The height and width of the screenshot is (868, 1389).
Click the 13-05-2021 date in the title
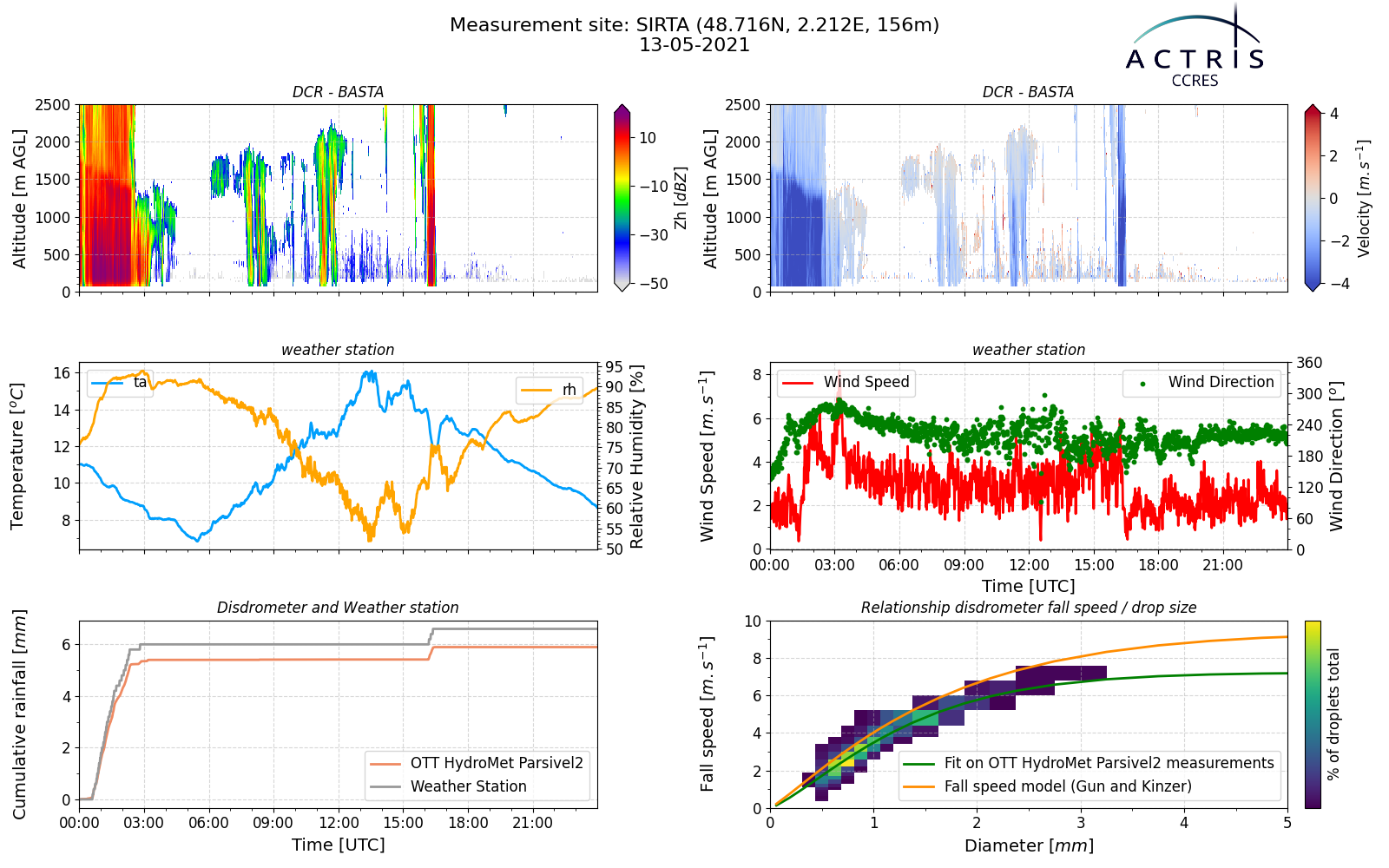tap(694, 45)
